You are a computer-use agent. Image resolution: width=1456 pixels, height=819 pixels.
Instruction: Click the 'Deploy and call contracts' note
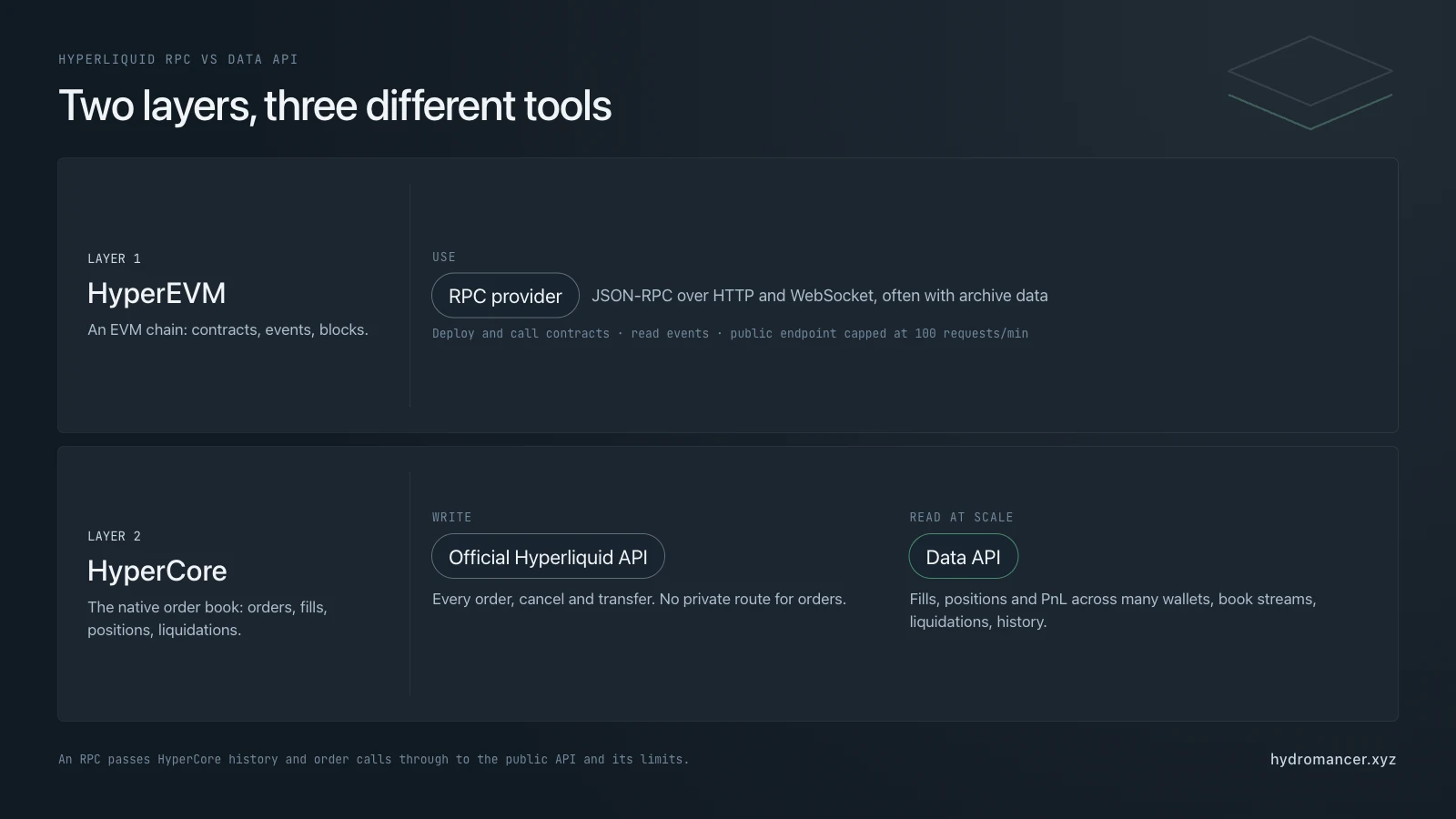tap(730, 334)
